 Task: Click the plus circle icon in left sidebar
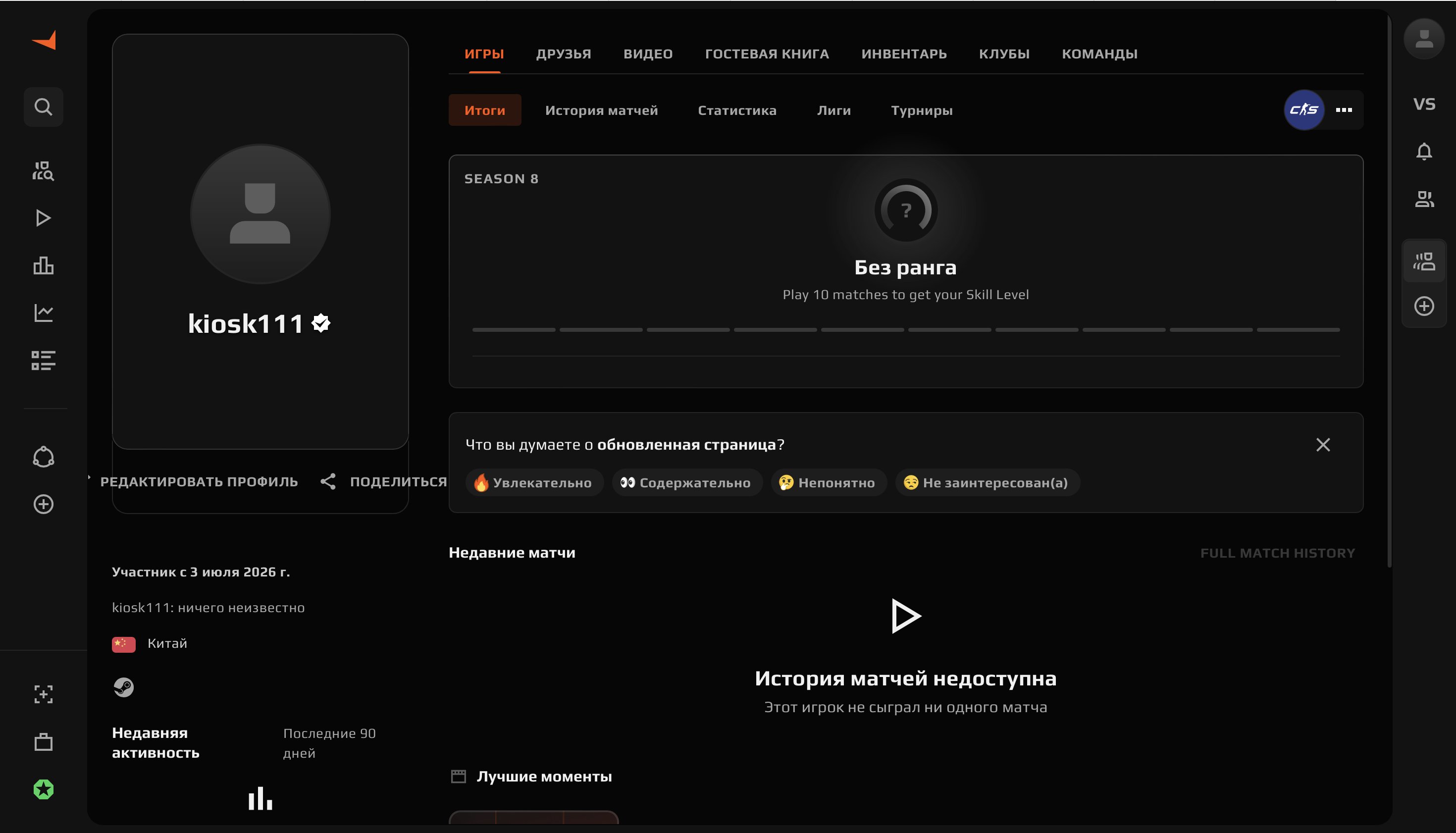tap(44, 504)
